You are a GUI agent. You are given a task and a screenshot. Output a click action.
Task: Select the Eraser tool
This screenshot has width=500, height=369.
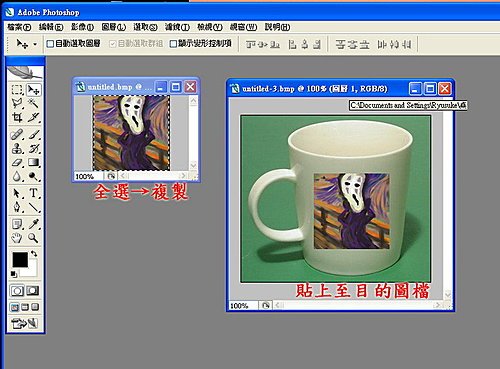coord(17,163)
